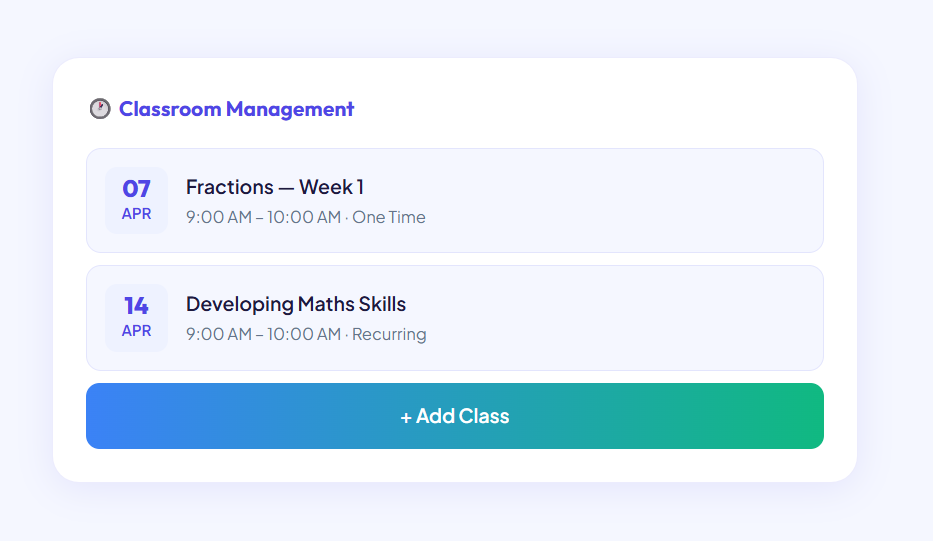Screen dimensions: 933x541
Task: Click APR under the number 14
Action: 137,331
